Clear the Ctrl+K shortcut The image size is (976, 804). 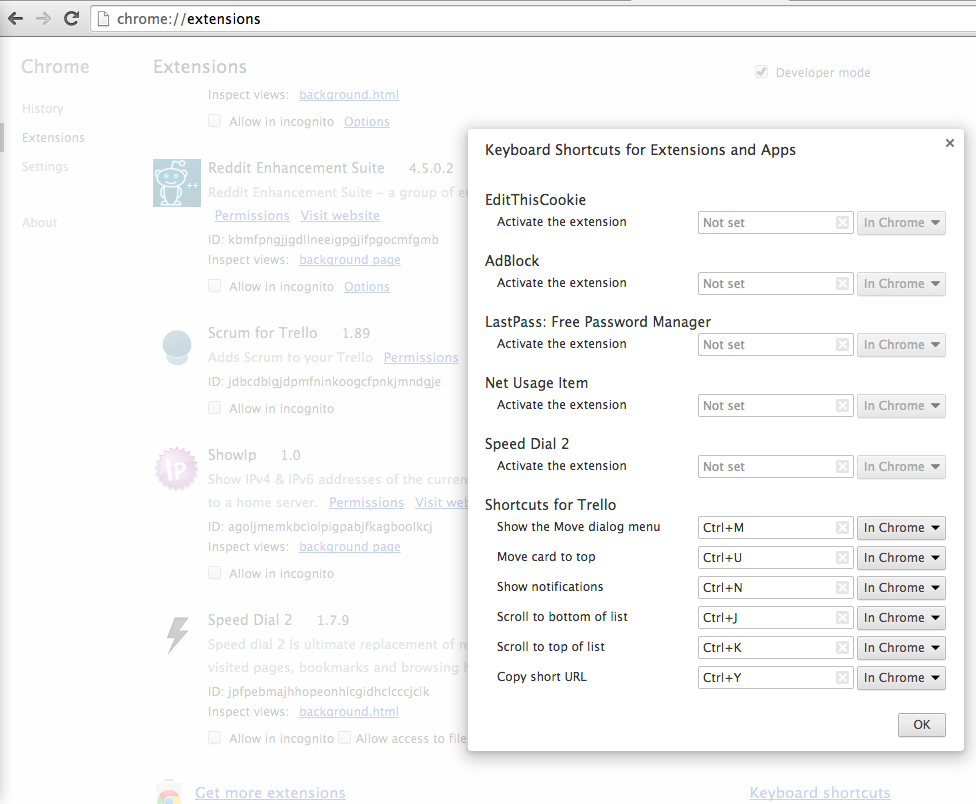tap(842, 648)
